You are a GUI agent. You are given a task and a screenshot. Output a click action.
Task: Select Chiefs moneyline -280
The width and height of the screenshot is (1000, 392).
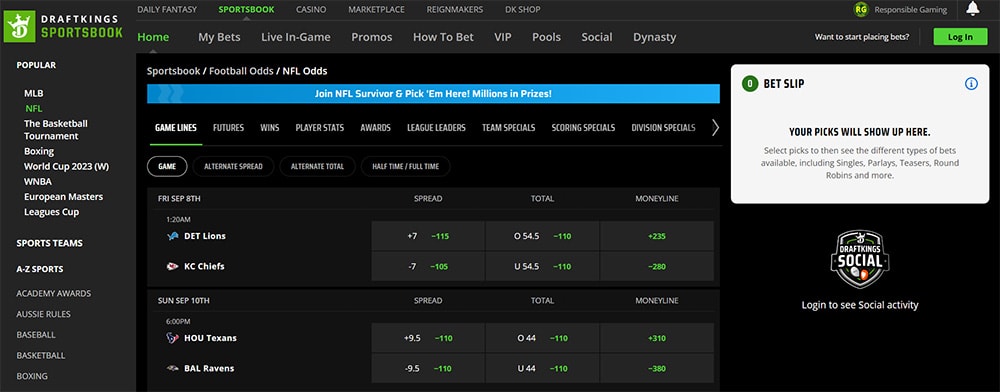click(x=657, y=266)
